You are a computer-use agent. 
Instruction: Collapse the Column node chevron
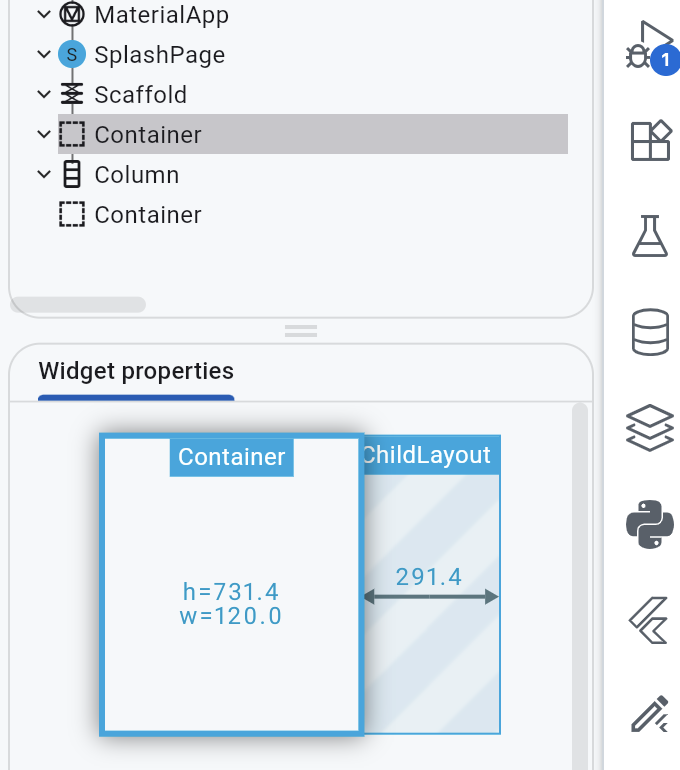click(x=44, y=174)
